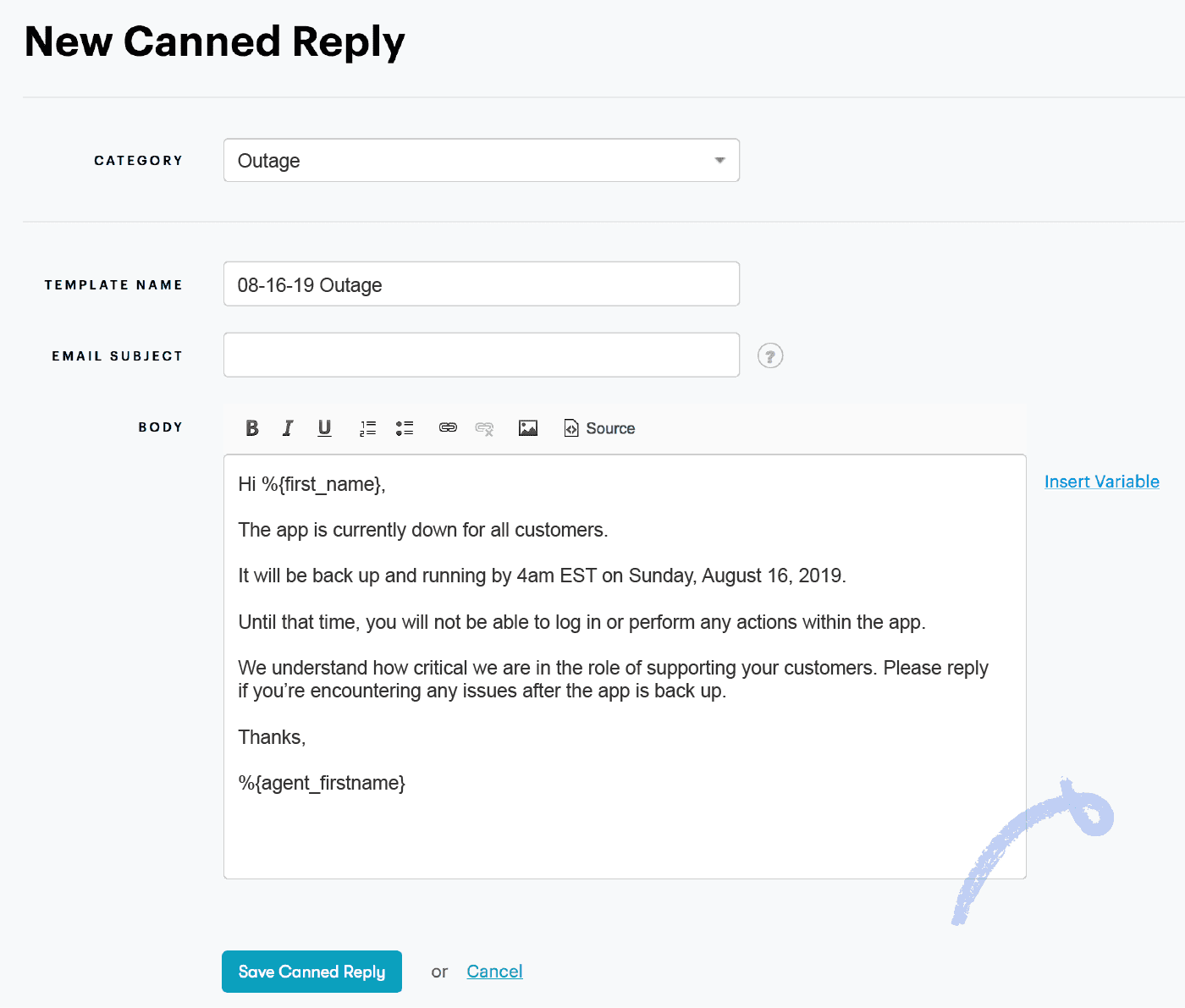The width and height of the screenshot is (1185, 1008).
Task: Switch the editor to Source view
Action: point(598,428)
